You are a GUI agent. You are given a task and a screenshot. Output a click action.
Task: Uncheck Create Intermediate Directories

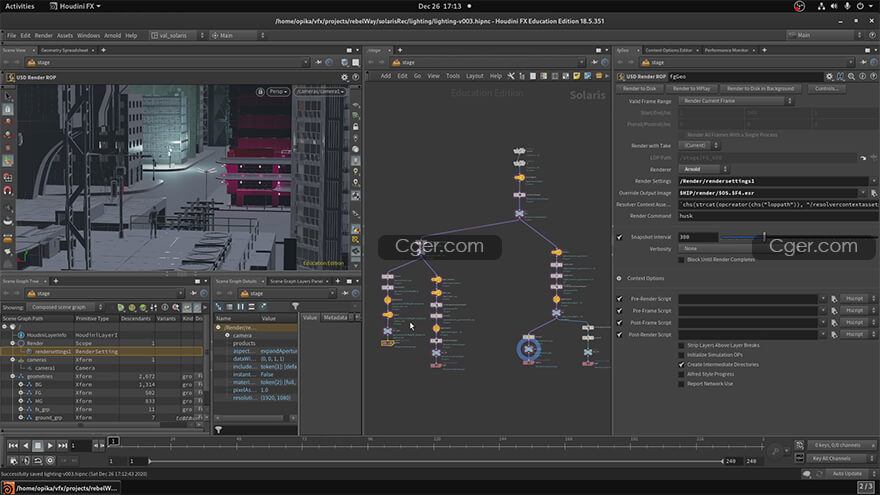pos(681,364)
